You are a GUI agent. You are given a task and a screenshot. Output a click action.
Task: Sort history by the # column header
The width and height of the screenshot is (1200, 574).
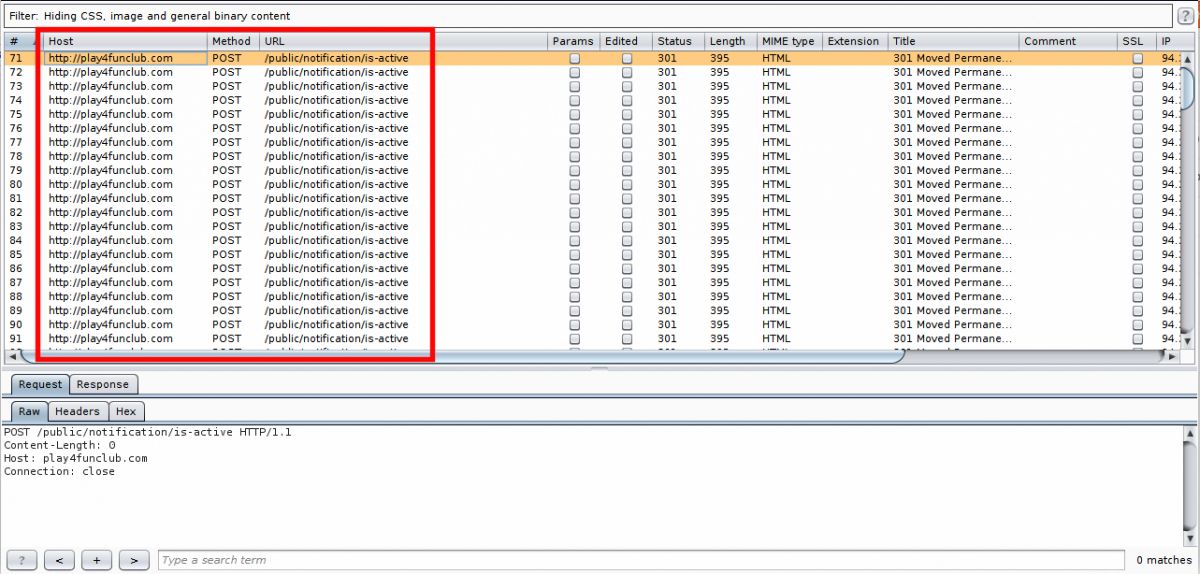click(x=16, y=41)
